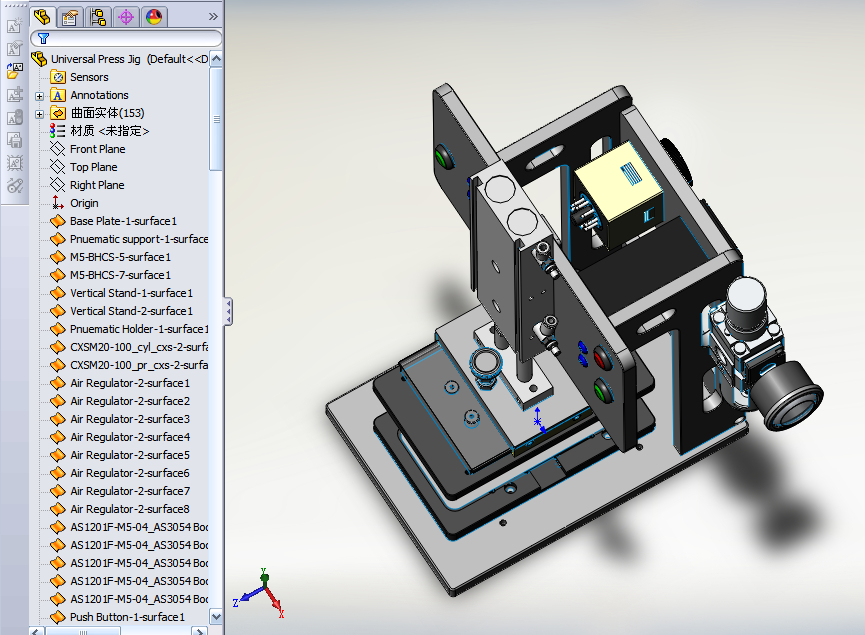Switch to the PropertyManager tab
865x635 pixels.
click(x=70, y=17)
